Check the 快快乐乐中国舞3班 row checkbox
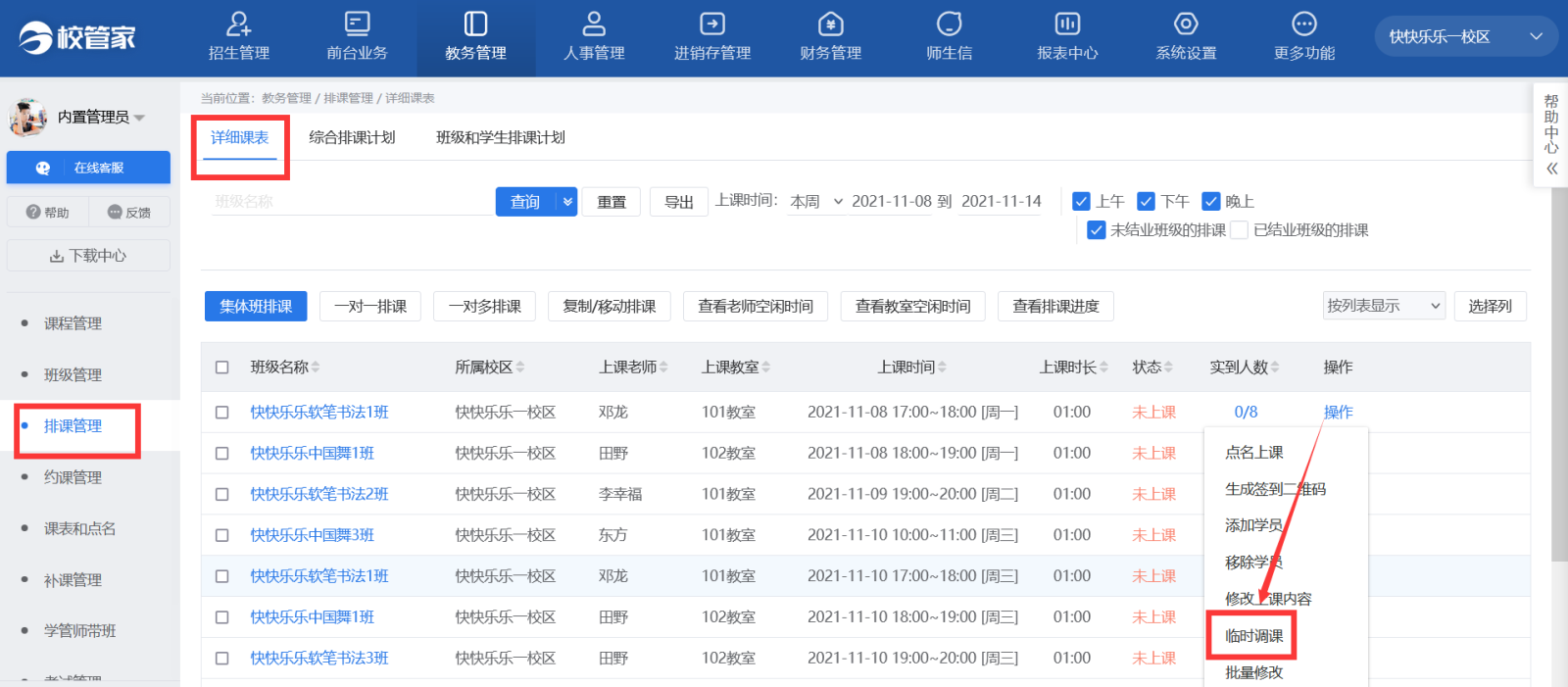 click(x=222, y=536)
